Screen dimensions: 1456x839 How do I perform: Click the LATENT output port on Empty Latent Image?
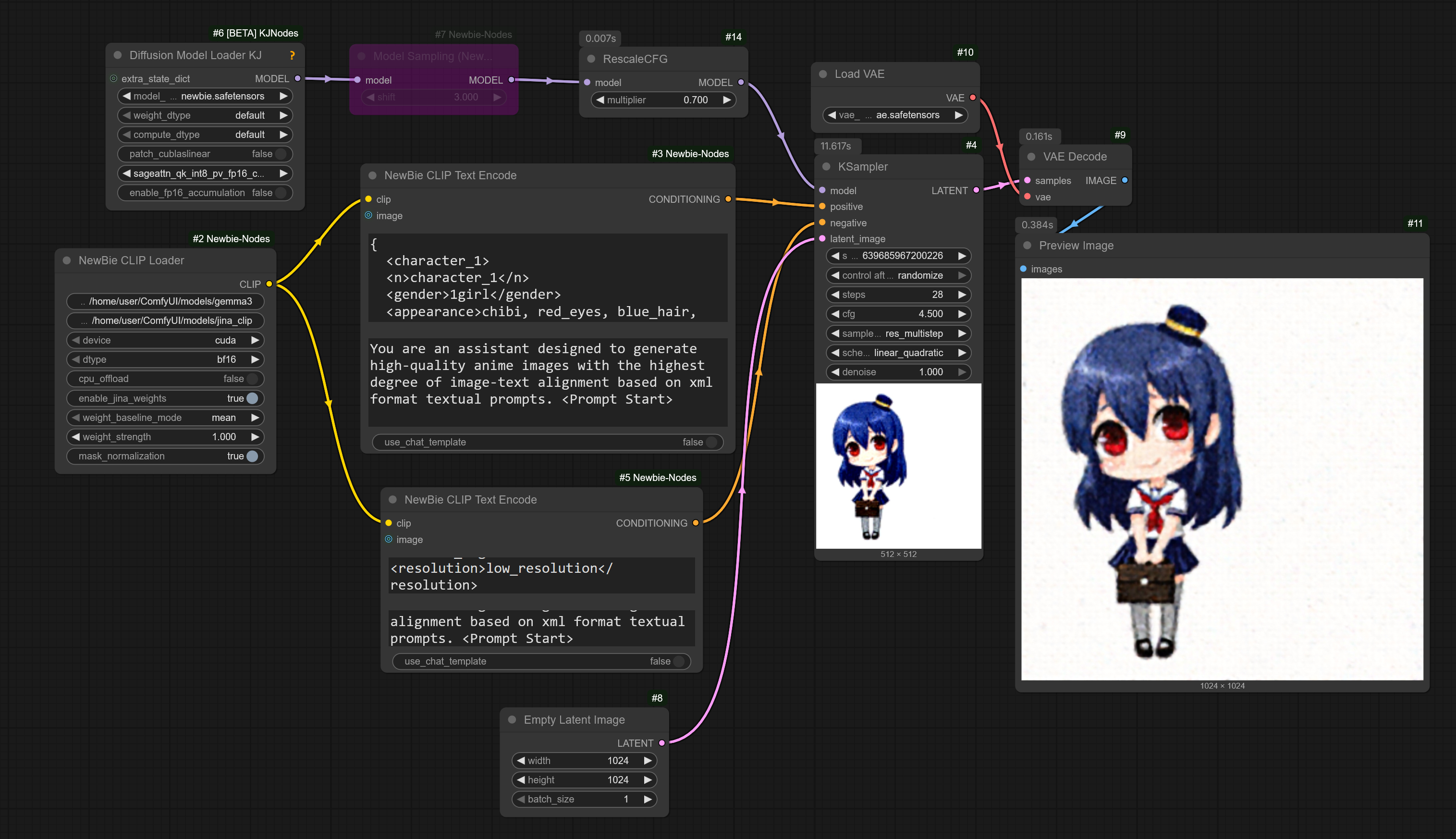point(662,743)
